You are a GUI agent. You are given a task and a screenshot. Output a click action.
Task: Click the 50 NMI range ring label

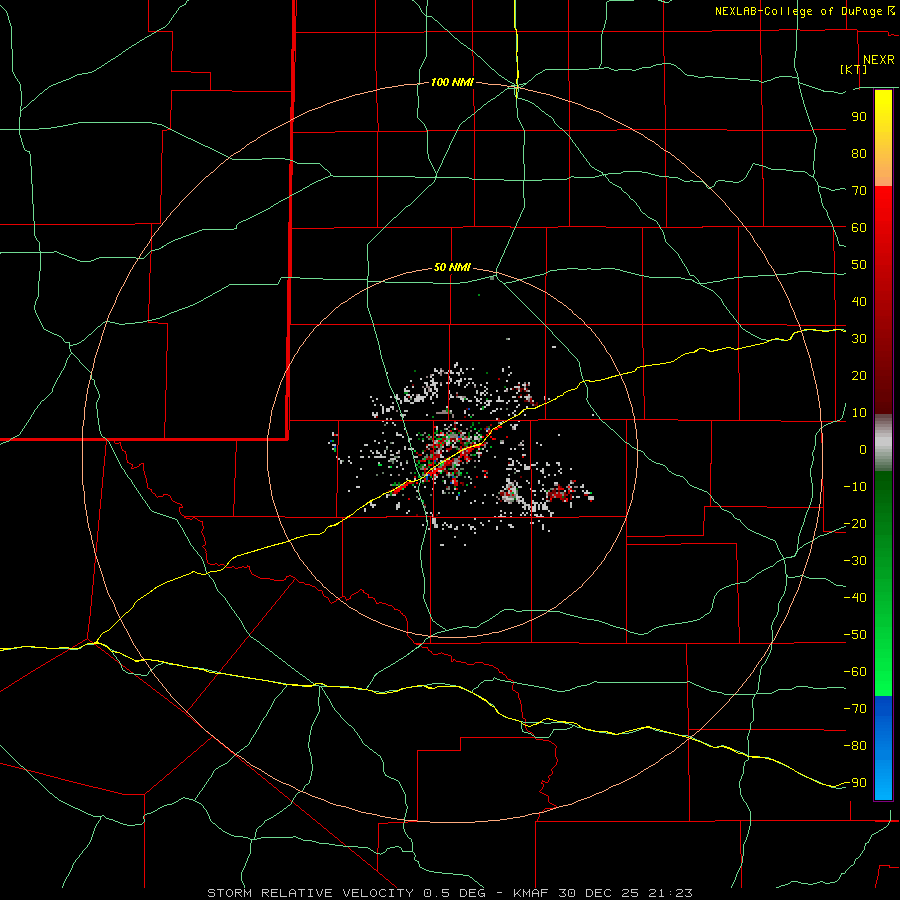tap(452, 267)
